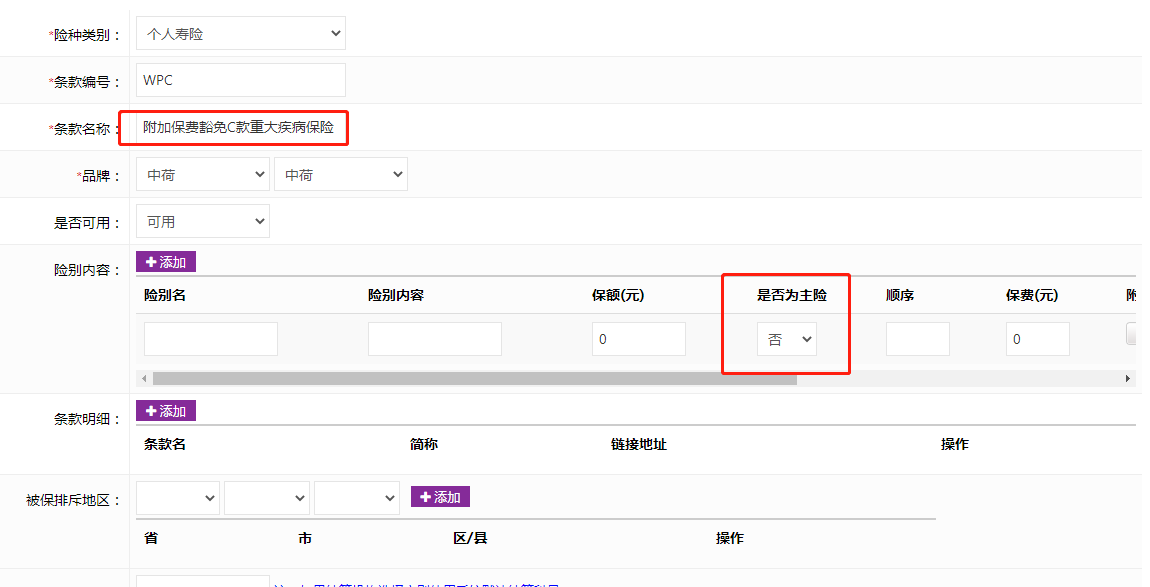1150x587 pixels.
Task: Open the 是否为主险 dropdown showing 否
Action: [787, 339]
